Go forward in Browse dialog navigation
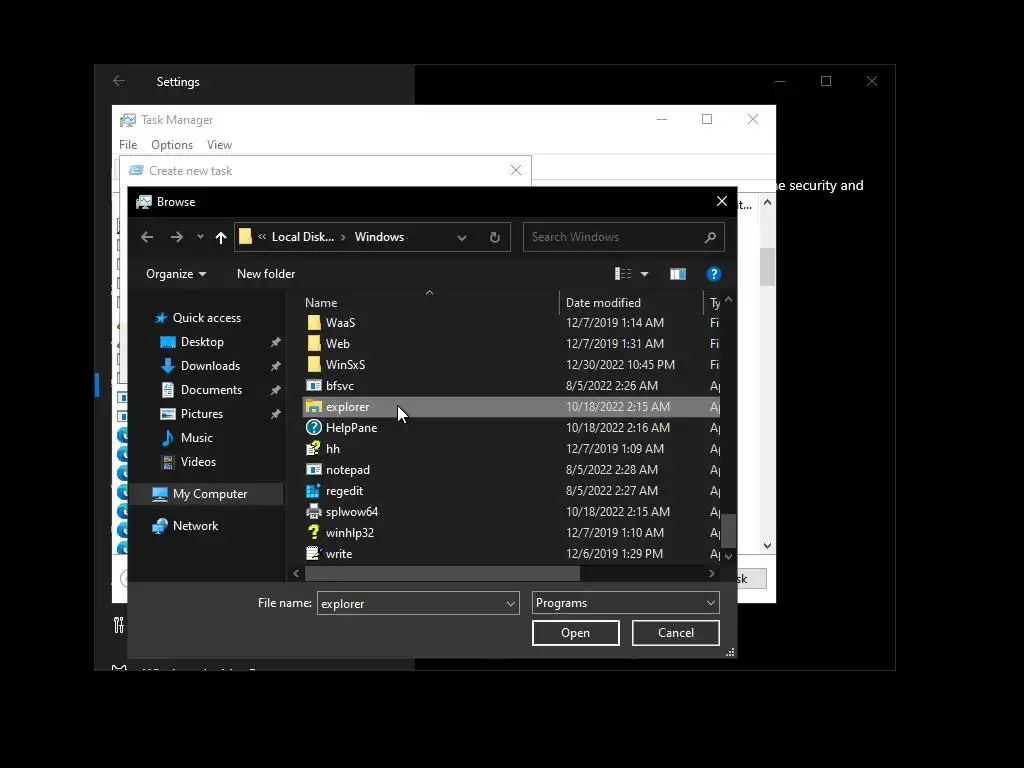This screenshot has height=768, width=1024. [176, 237]
